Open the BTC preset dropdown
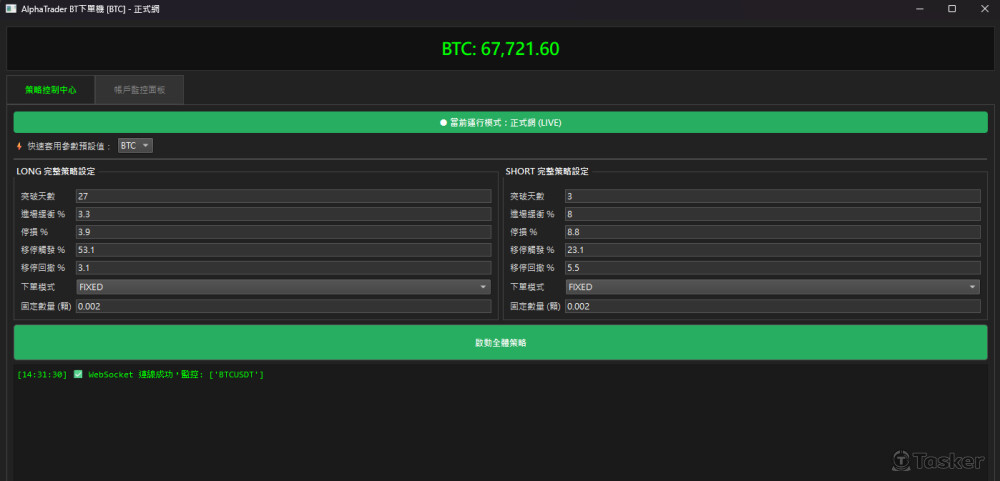Viewport: 1000px width, 481px height. [135, 146]
